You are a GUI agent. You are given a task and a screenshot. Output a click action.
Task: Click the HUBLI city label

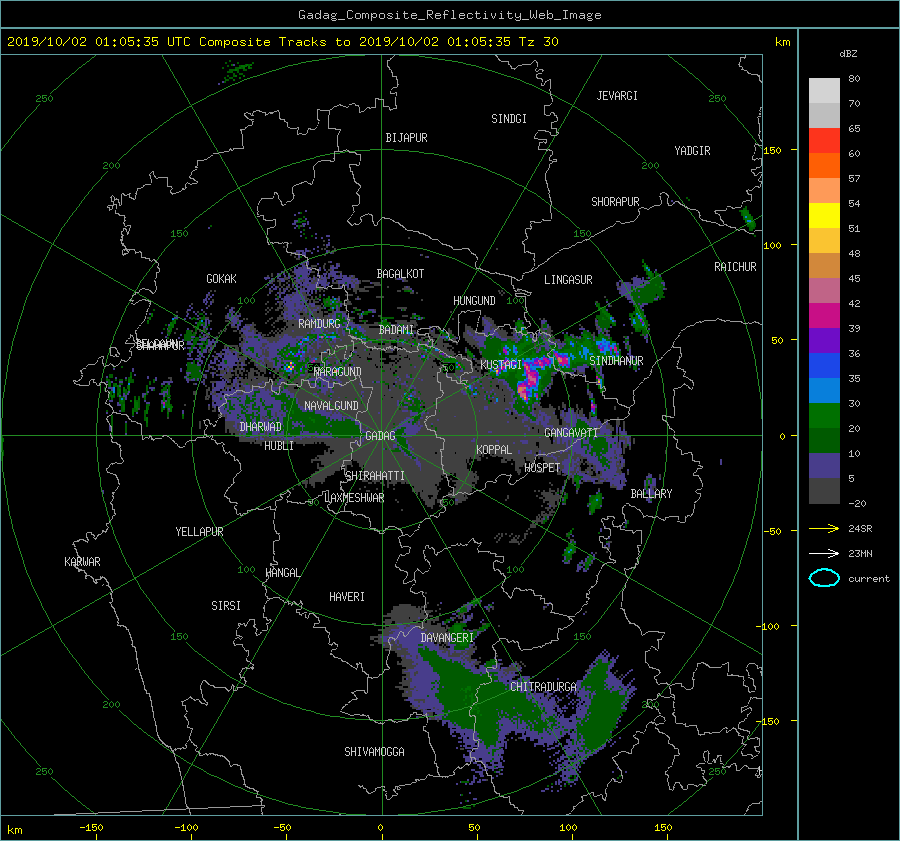tap(279, 446)
